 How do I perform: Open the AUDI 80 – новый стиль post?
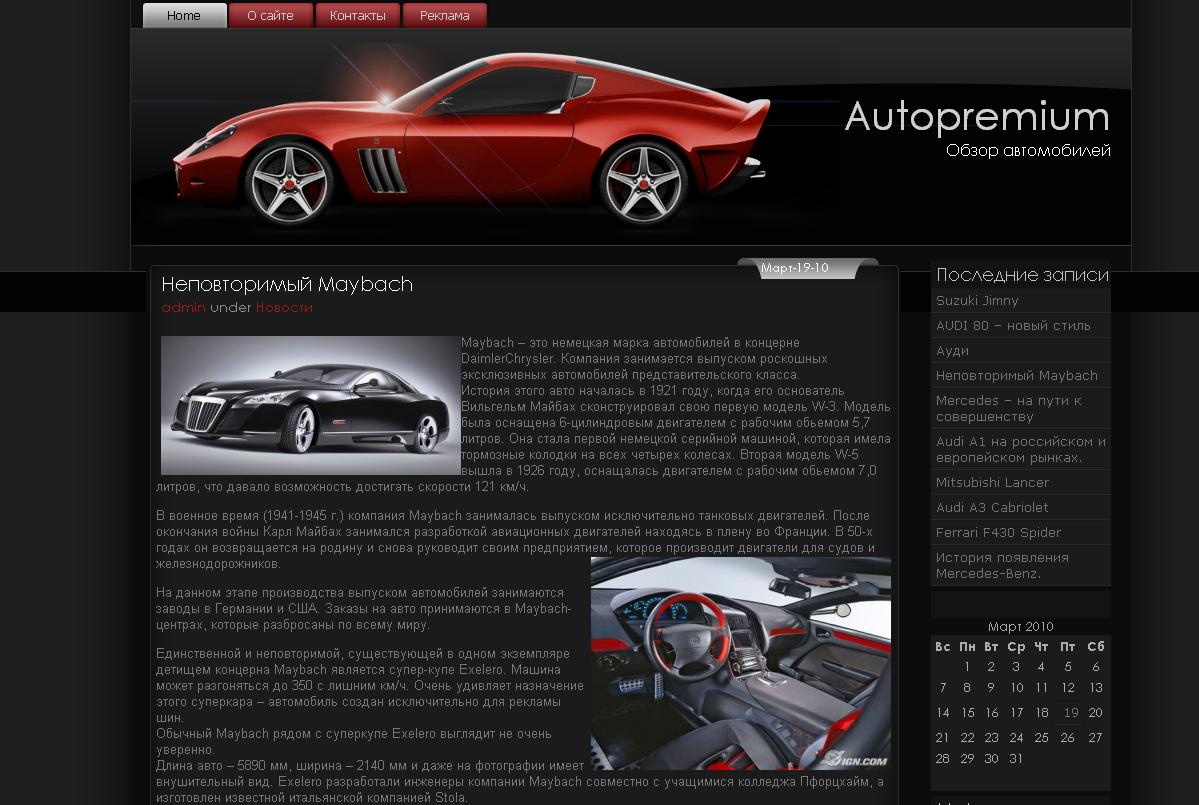(x=1012, y=326)
